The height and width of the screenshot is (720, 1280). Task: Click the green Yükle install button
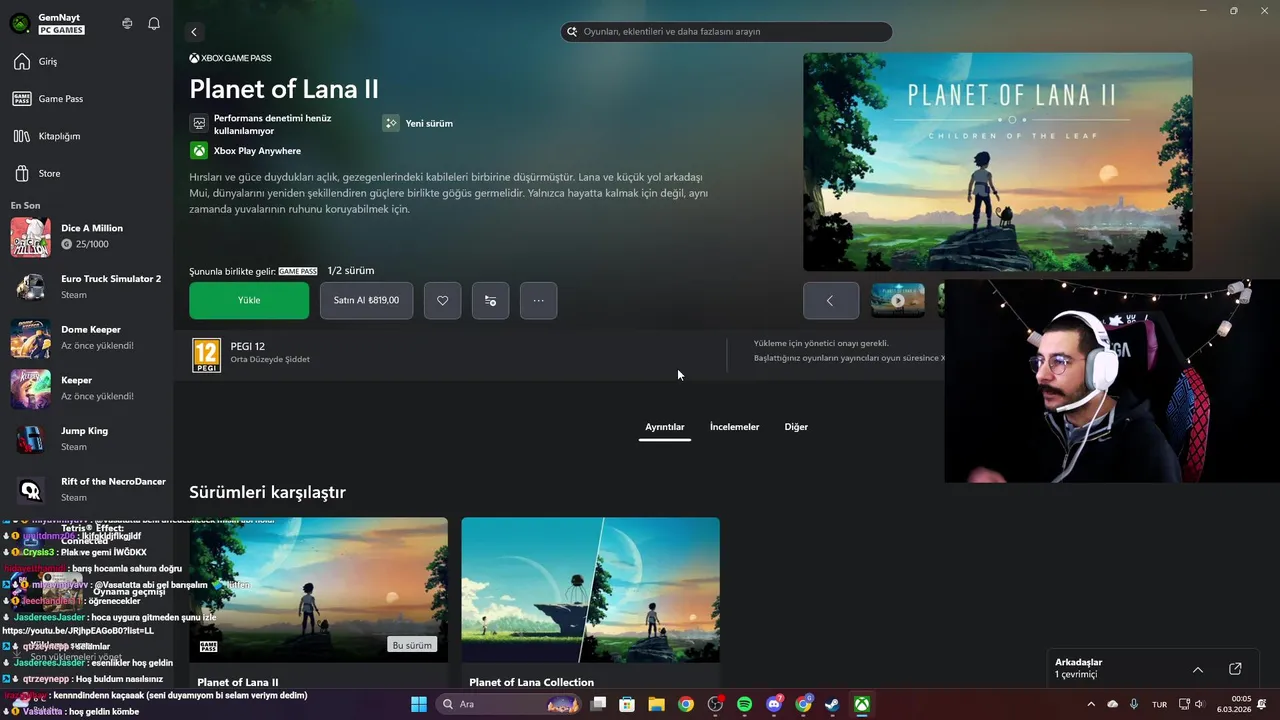click(x=249, y=300)
